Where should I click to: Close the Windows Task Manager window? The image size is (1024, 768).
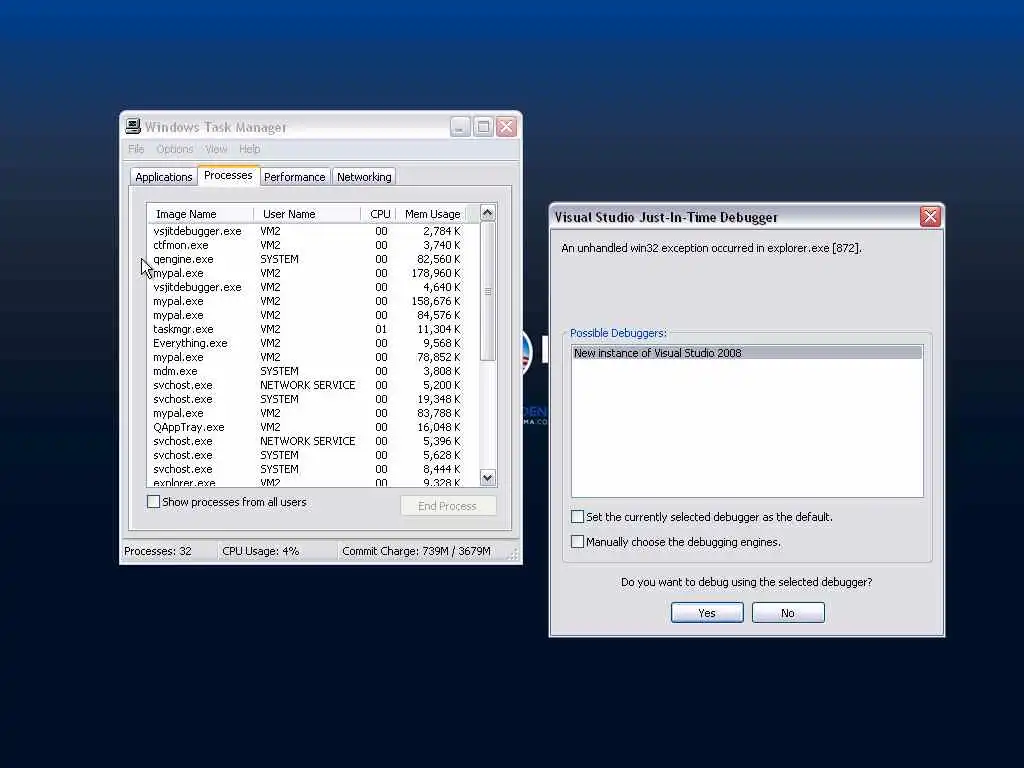[506, 127]
